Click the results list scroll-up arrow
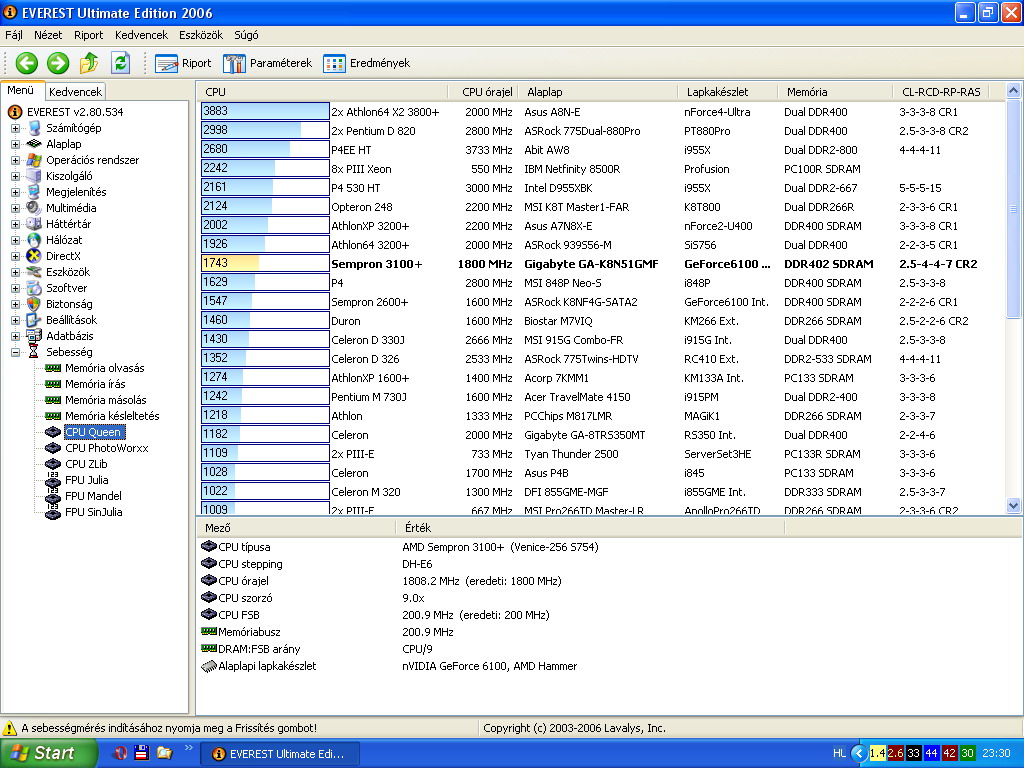Image resolution: width=1024 pixels, height=768 pixels. coord(1014,90)
